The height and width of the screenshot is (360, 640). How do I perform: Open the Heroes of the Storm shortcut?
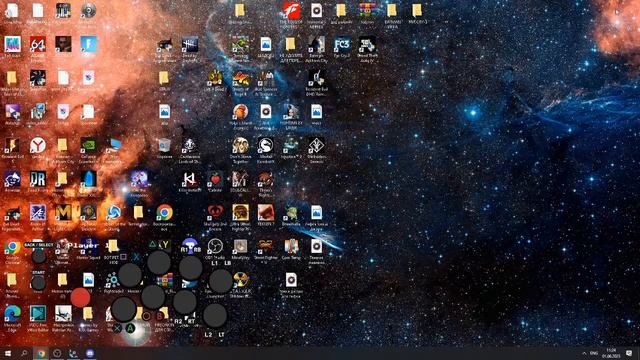click(114, 213)
